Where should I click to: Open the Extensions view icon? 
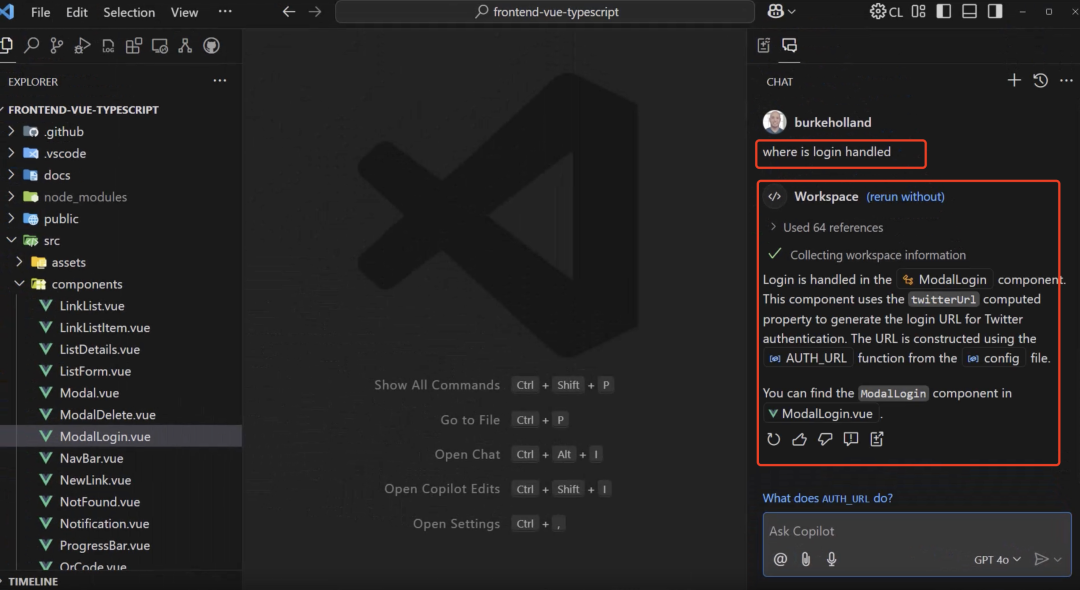(134, 45)
